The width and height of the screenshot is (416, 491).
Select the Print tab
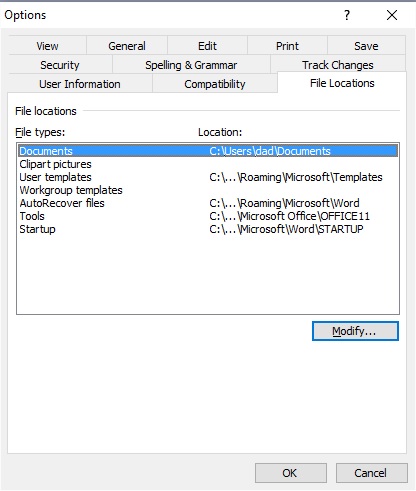coord(287,46)
